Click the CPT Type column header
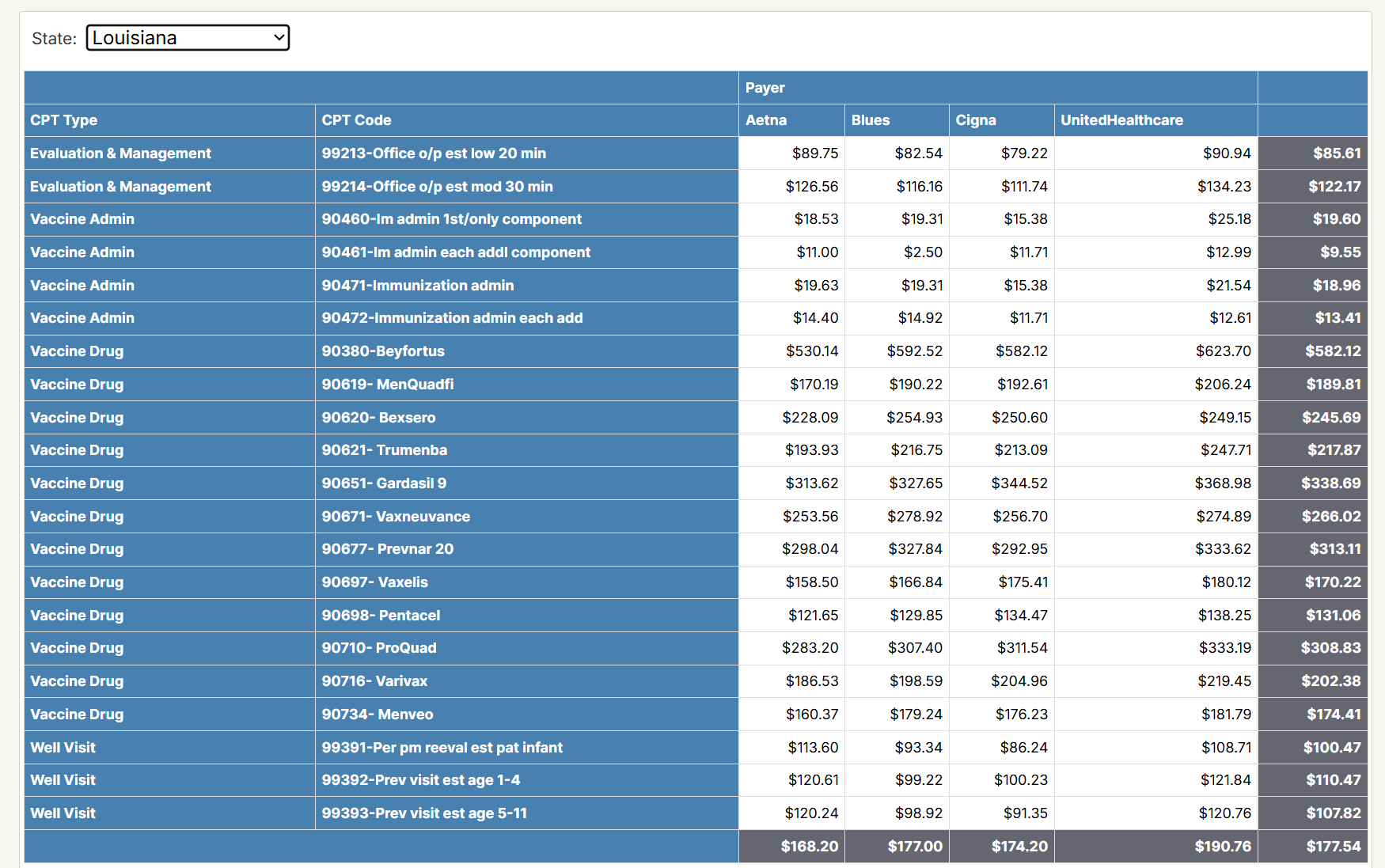Screen dimensions: 1385x868 point(169,120)
